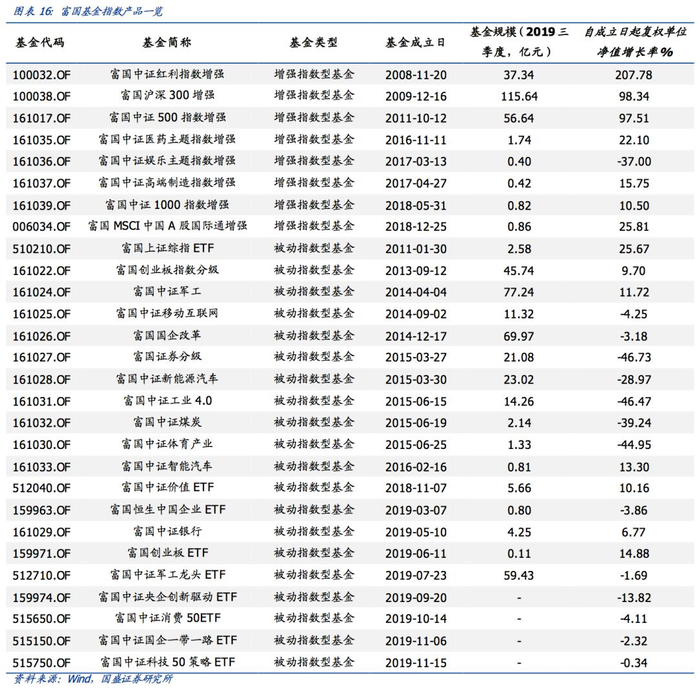The image size is (700, 689).
Task: Select the 富国沪深300增强 fund name
Action: click(x=167, y=96)
